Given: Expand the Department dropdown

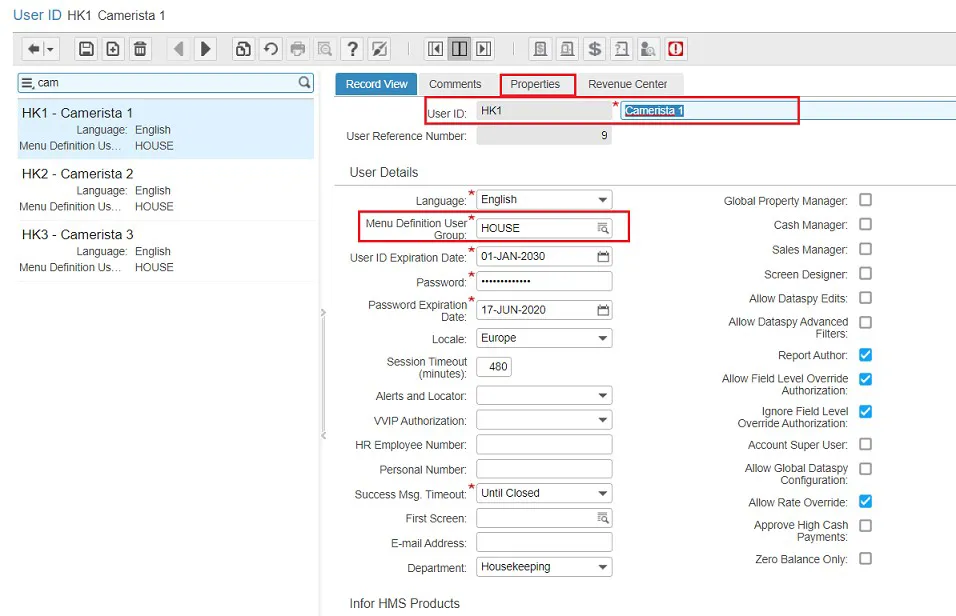Looking at the screenshot, I should tap(544, 567).
